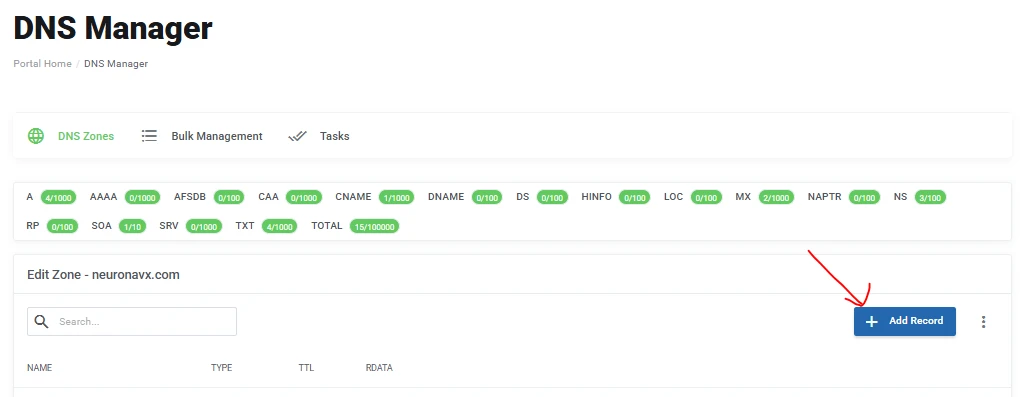The image size is (1026, 397).
Task: Sort by the TTL column header
Action: (x=306, y=368)
